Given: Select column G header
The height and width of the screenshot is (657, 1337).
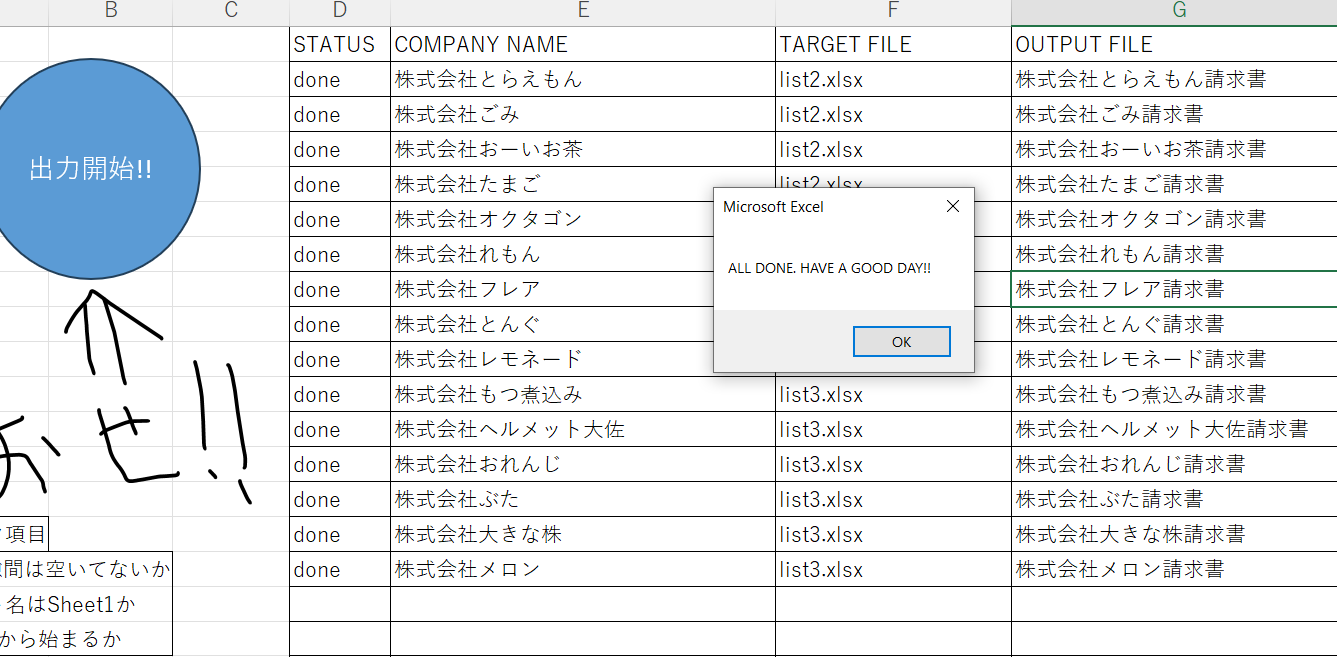Looking at the screenshot, I should 1178,11.
